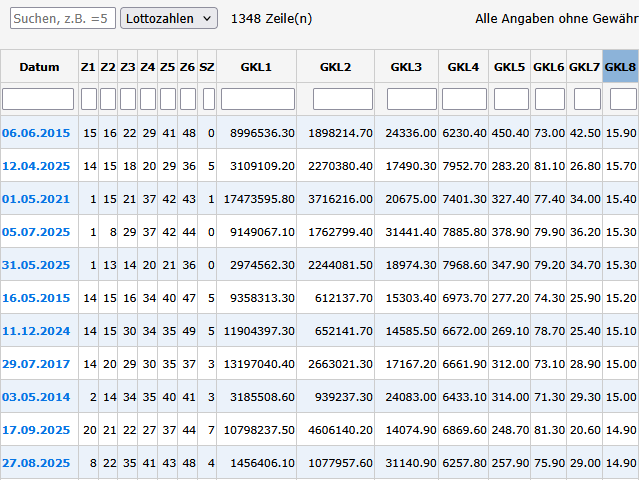This screenshot has width=639, height=480.
Task: Open the 05.07.2025 draw link
Action: pyautogui.click(x=36, y=232)
